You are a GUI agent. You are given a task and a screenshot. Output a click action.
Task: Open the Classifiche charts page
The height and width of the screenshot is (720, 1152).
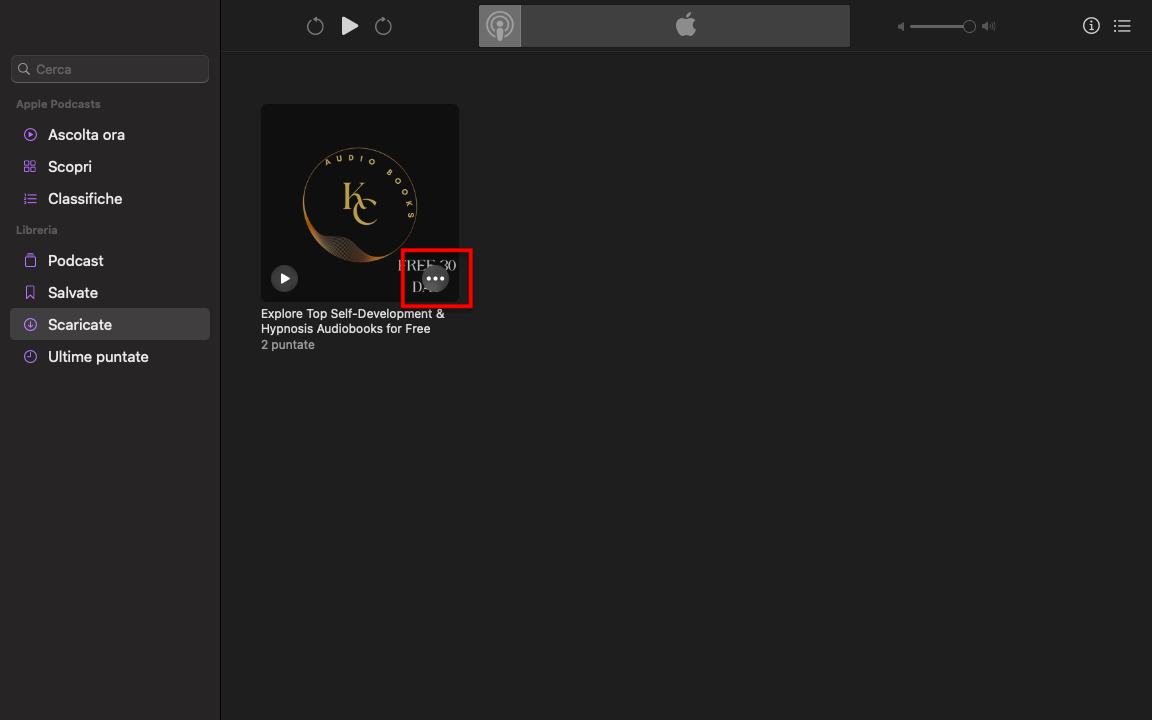click(x=85, y=198)
